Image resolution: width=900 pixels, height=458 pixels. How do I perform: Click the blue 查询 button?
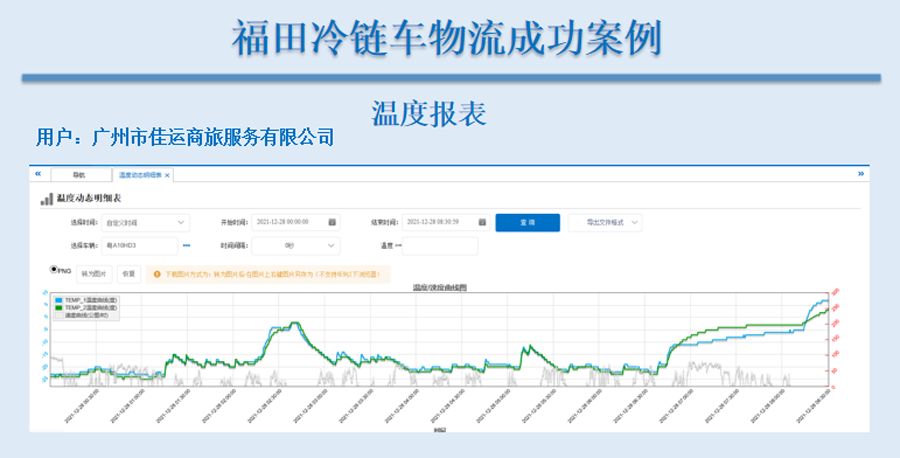527,223
